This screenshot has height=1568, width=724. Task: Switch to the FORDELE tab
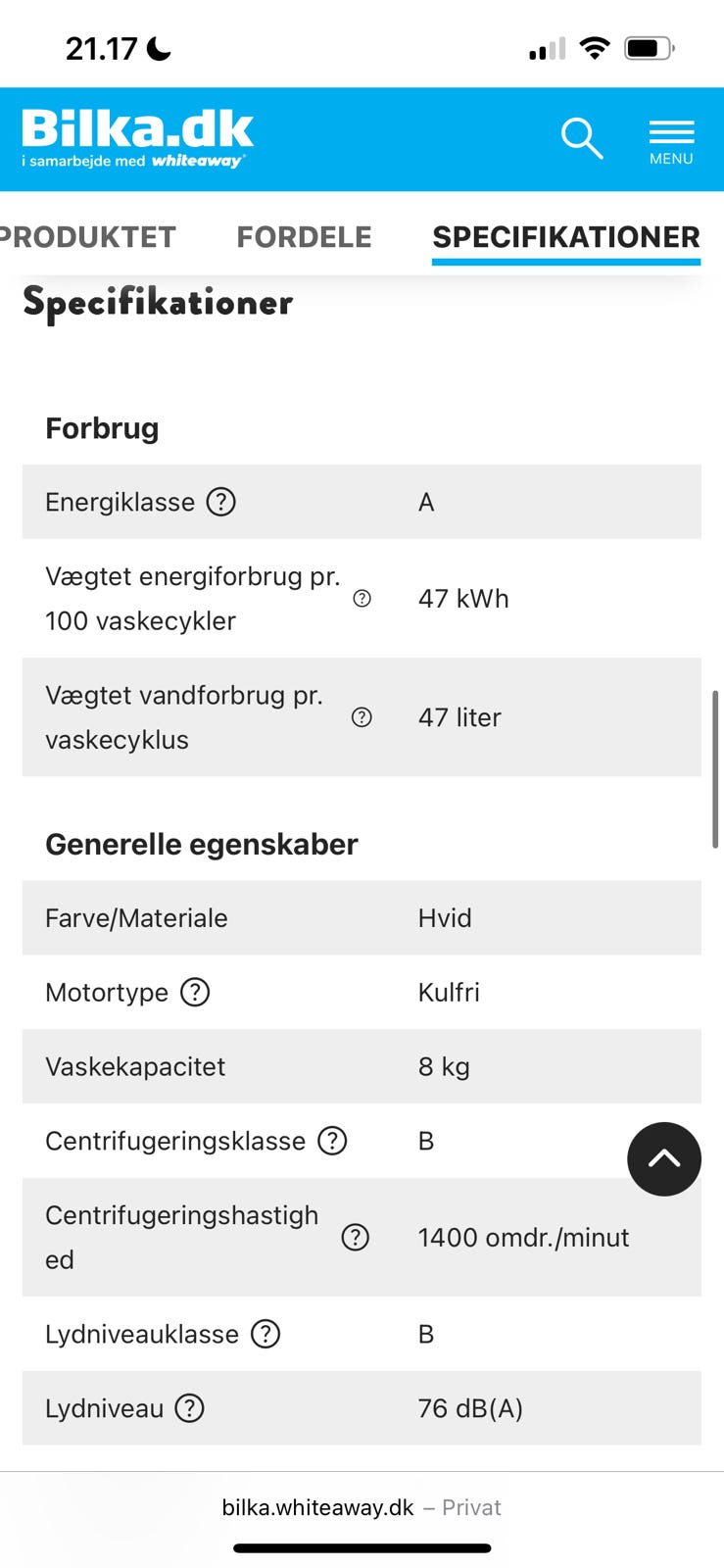tap(304, 237)
